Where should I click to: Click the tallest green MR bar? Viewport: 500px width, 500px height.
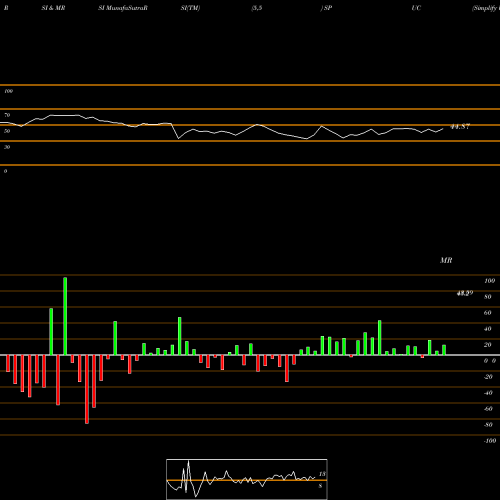65,316
